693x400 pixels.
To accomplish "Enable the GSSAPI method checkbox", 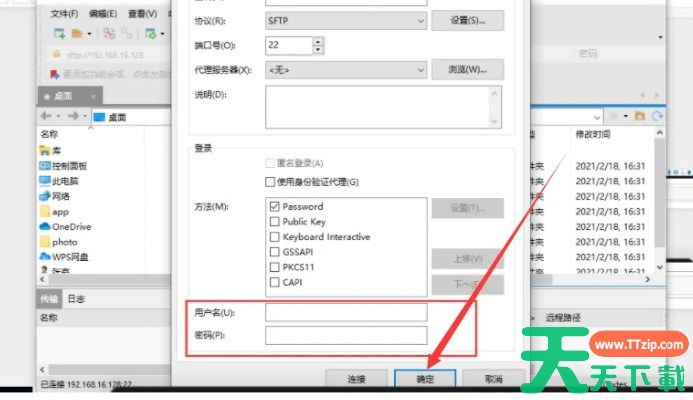I will click(274, 252).
